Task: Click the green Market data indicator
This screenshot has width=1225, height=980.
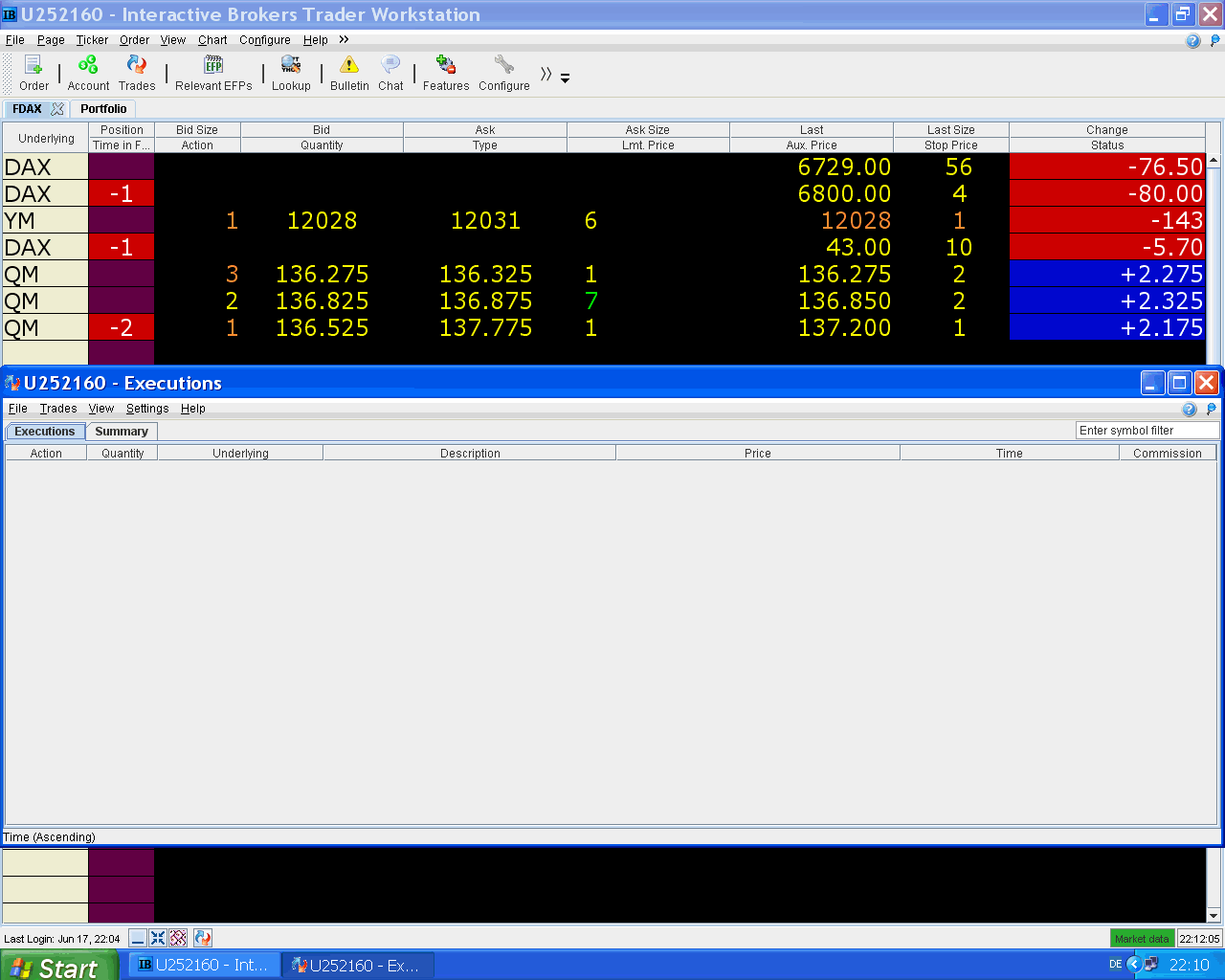Action: 1142,939
